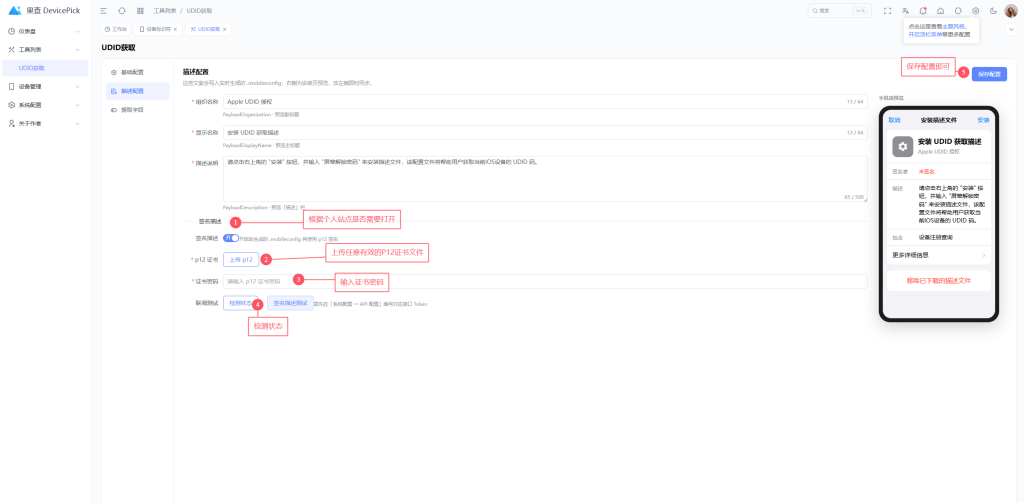
Task: Click the 开启顶栏菜单 link in the tooltip
Action: pos(925,34)
